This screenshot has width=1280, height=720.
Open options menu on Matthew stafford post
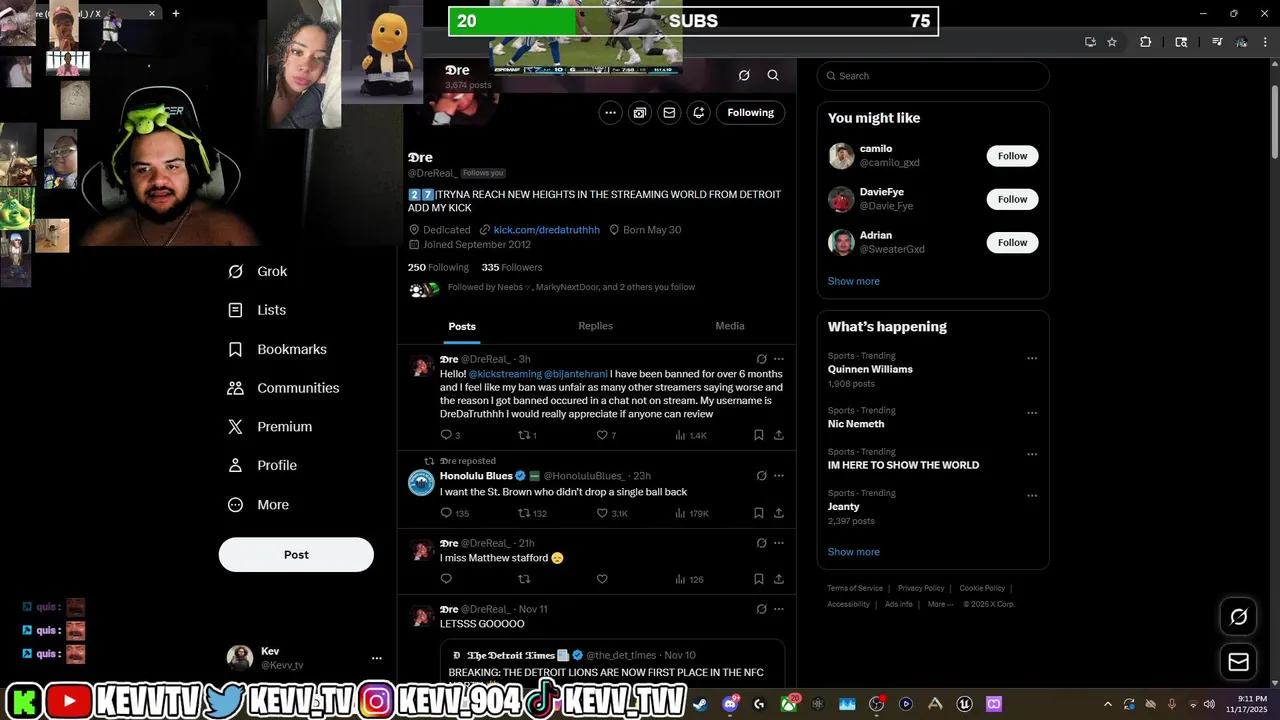[x=779, y=543]
